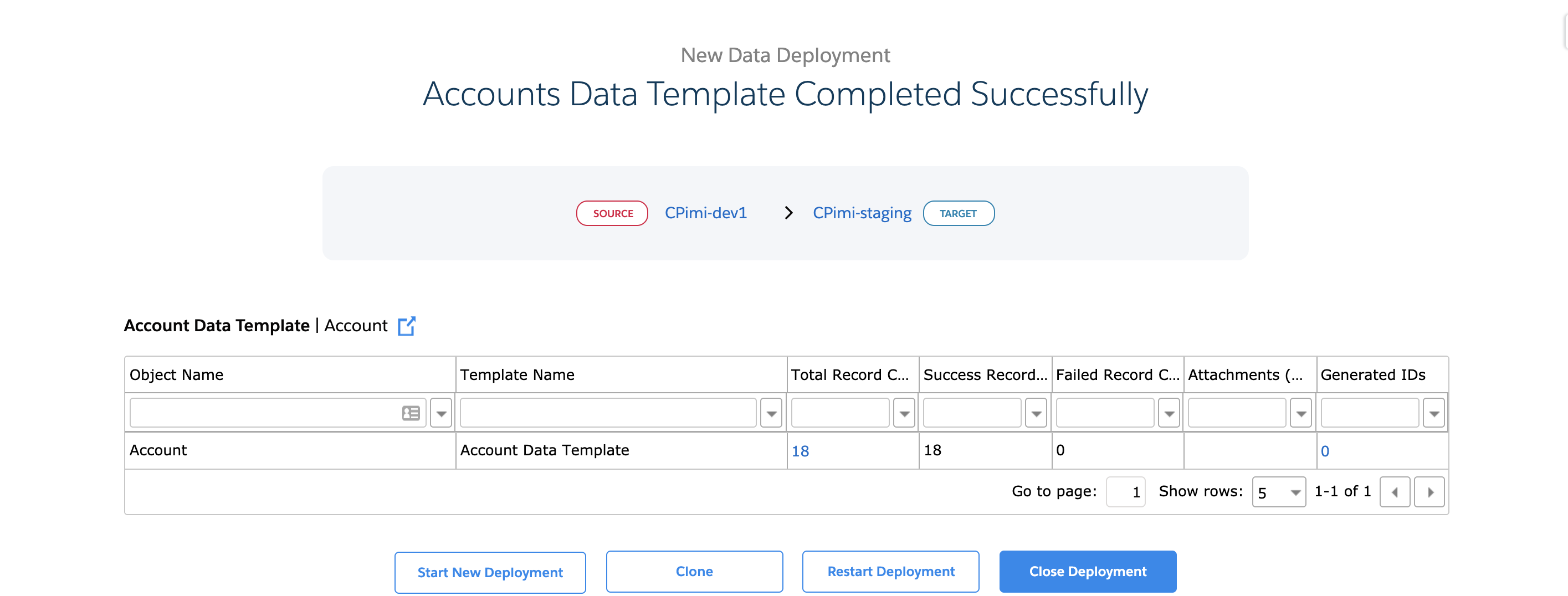The width and height of the screenshot is (1568, 596).
Task: Sort by Total Record C... column header
Action: pos(853,375)
